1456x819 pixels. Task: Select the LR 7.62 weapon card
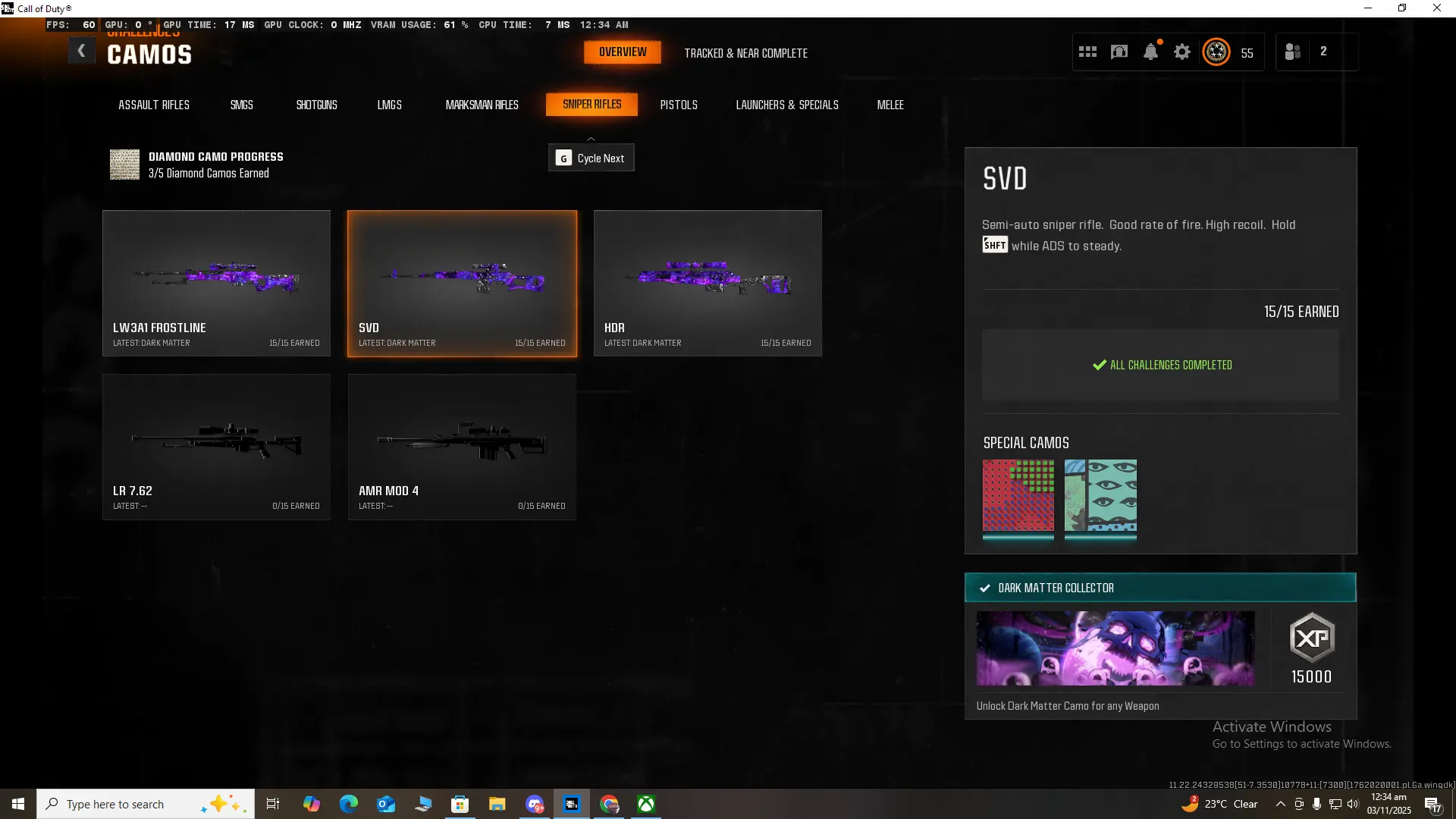[216, 447]
